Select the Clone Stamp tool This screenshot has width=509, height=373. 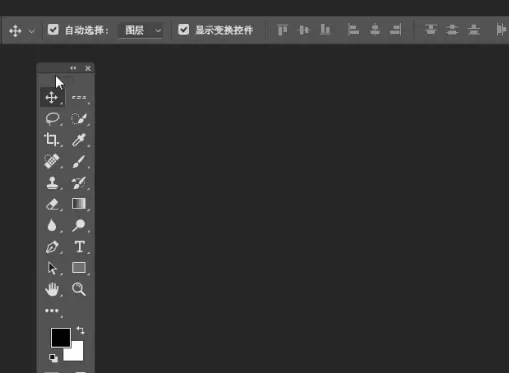(52, 183)
